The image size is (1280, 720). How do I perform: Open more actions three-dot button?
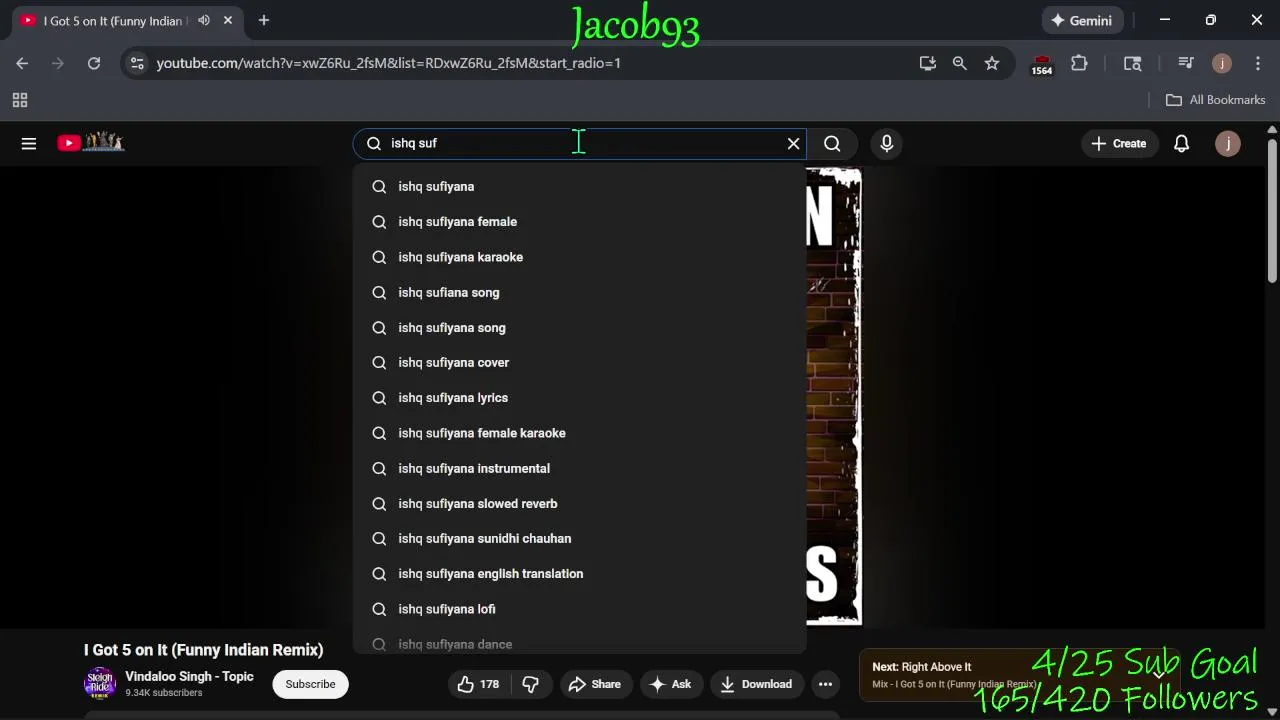click(825, 684)
